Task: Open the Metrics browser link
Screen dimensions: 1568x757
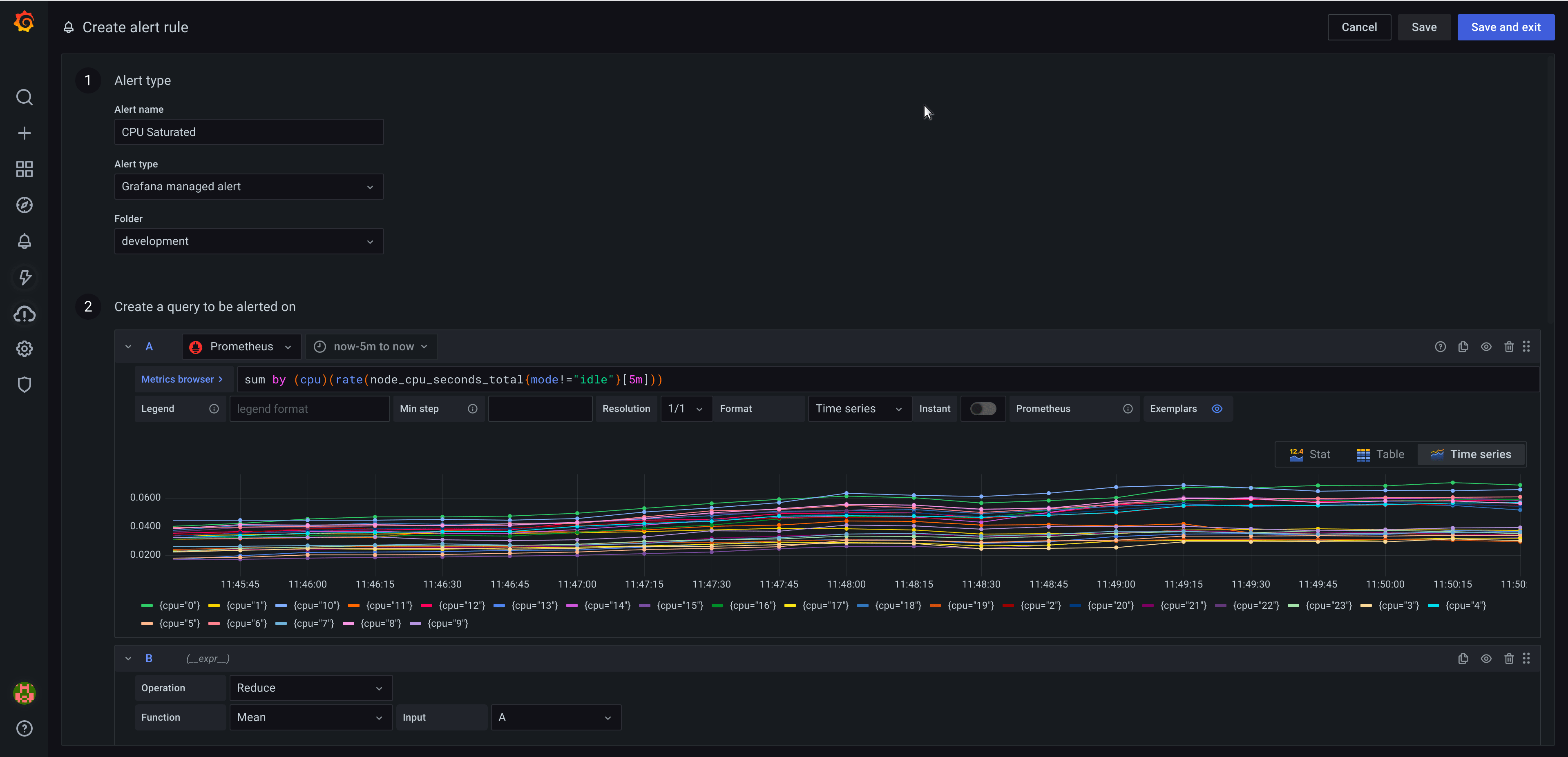Action: [x=181, y=379]
